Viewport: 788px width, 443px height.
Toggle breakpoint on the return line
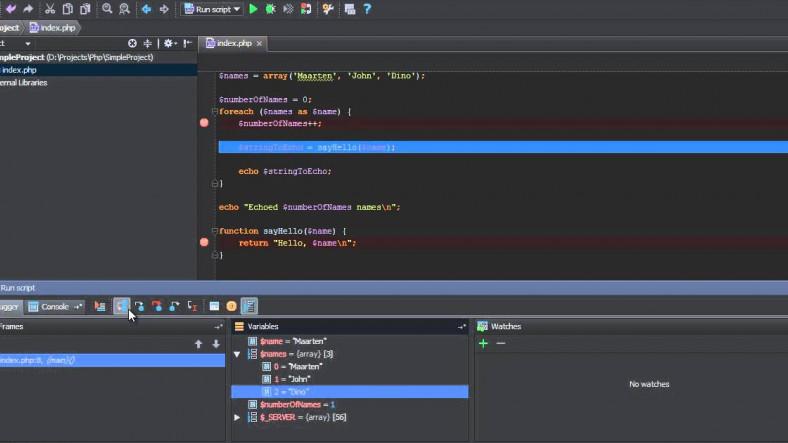point(204,242)
